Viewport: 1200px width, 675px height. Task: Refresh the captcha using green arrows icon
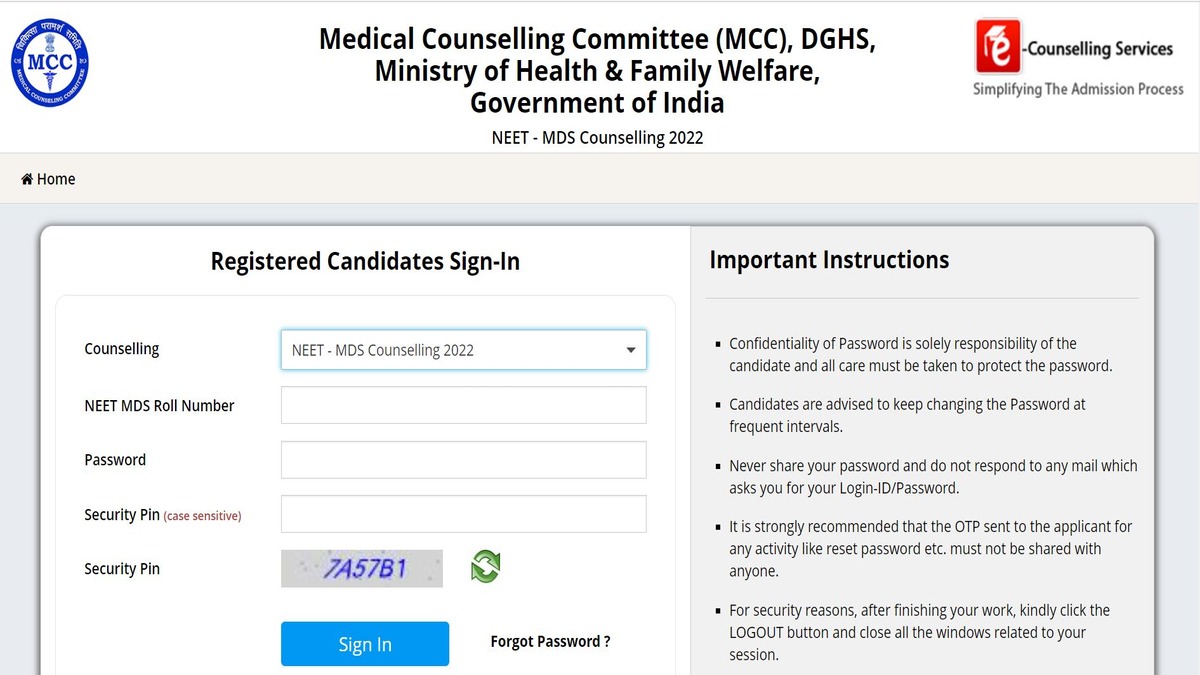coord(485,567)
